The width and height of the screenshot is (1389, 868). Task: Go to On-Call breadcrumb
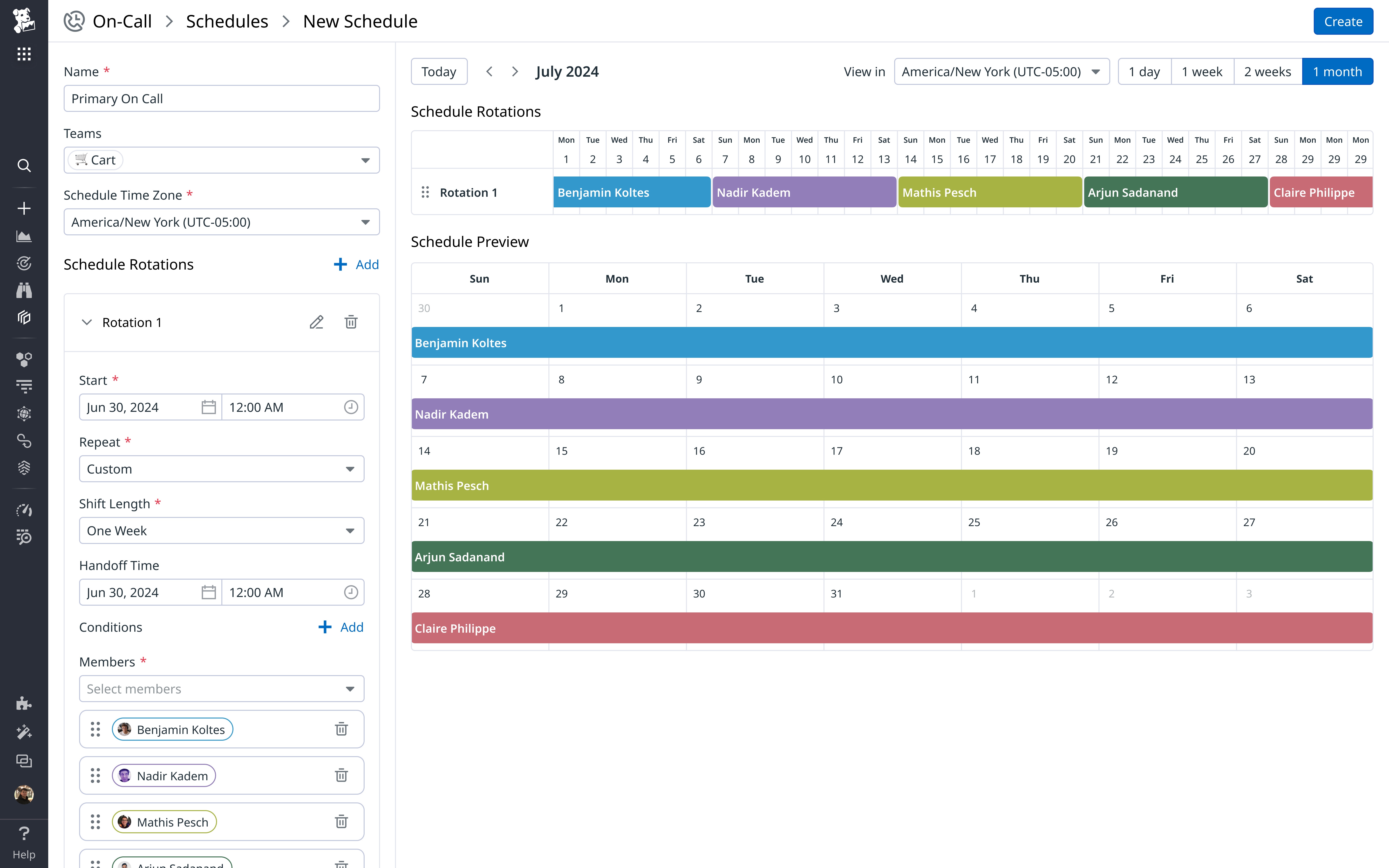122,21
